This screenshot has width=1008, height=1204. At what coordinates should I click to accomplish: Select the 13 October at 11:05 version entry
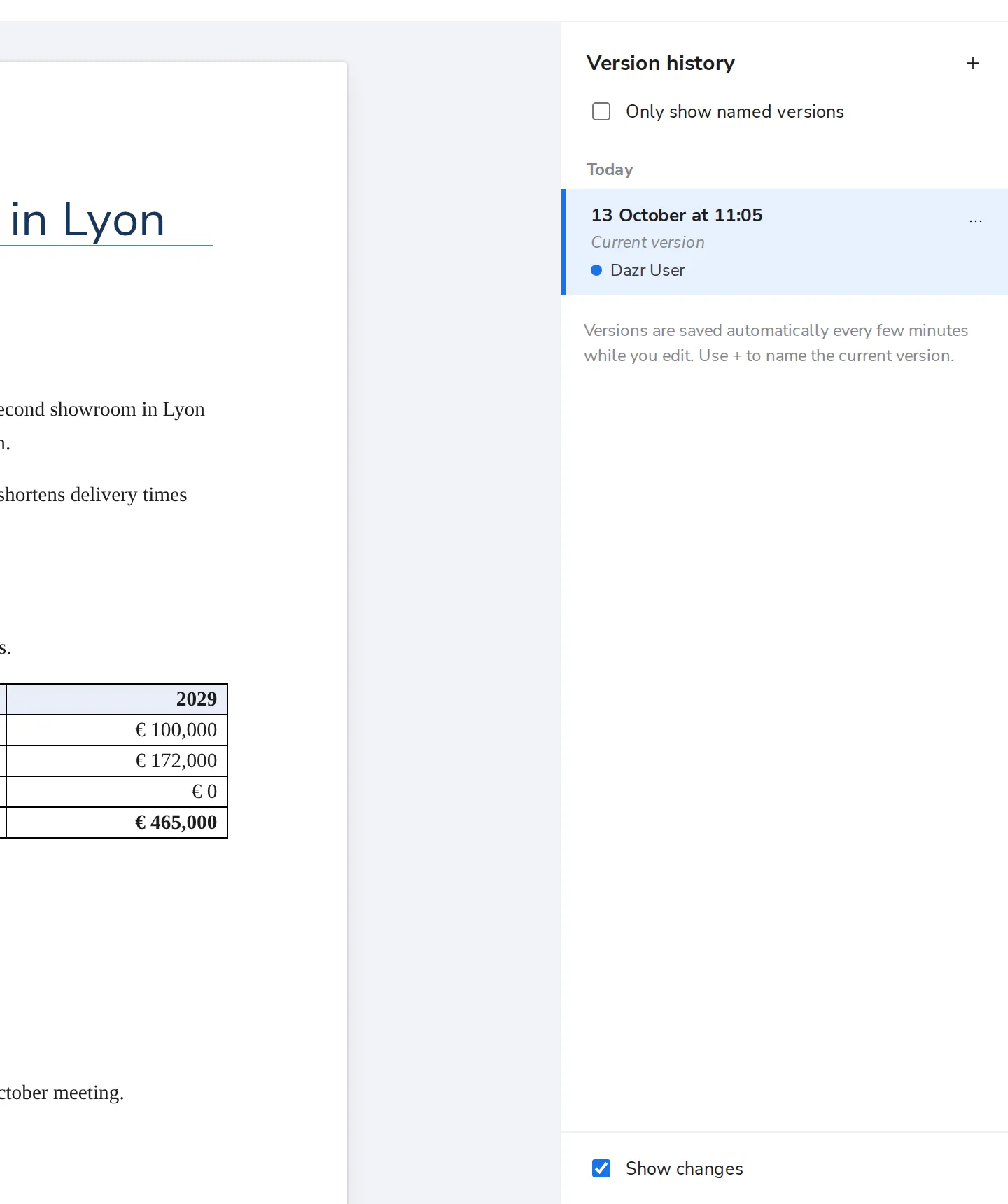tap(785, 242)
